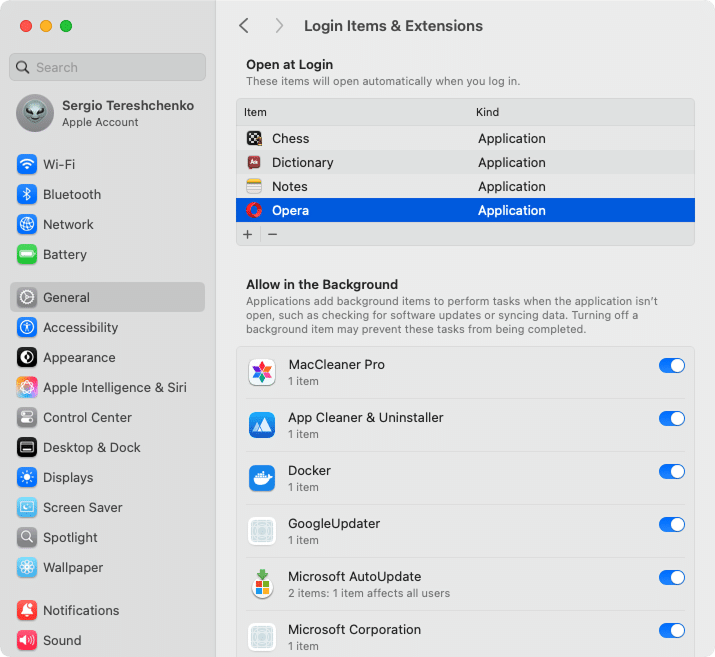Go back with the left chevron
This screenshot has width=715, height=657.
click(244, 26)
